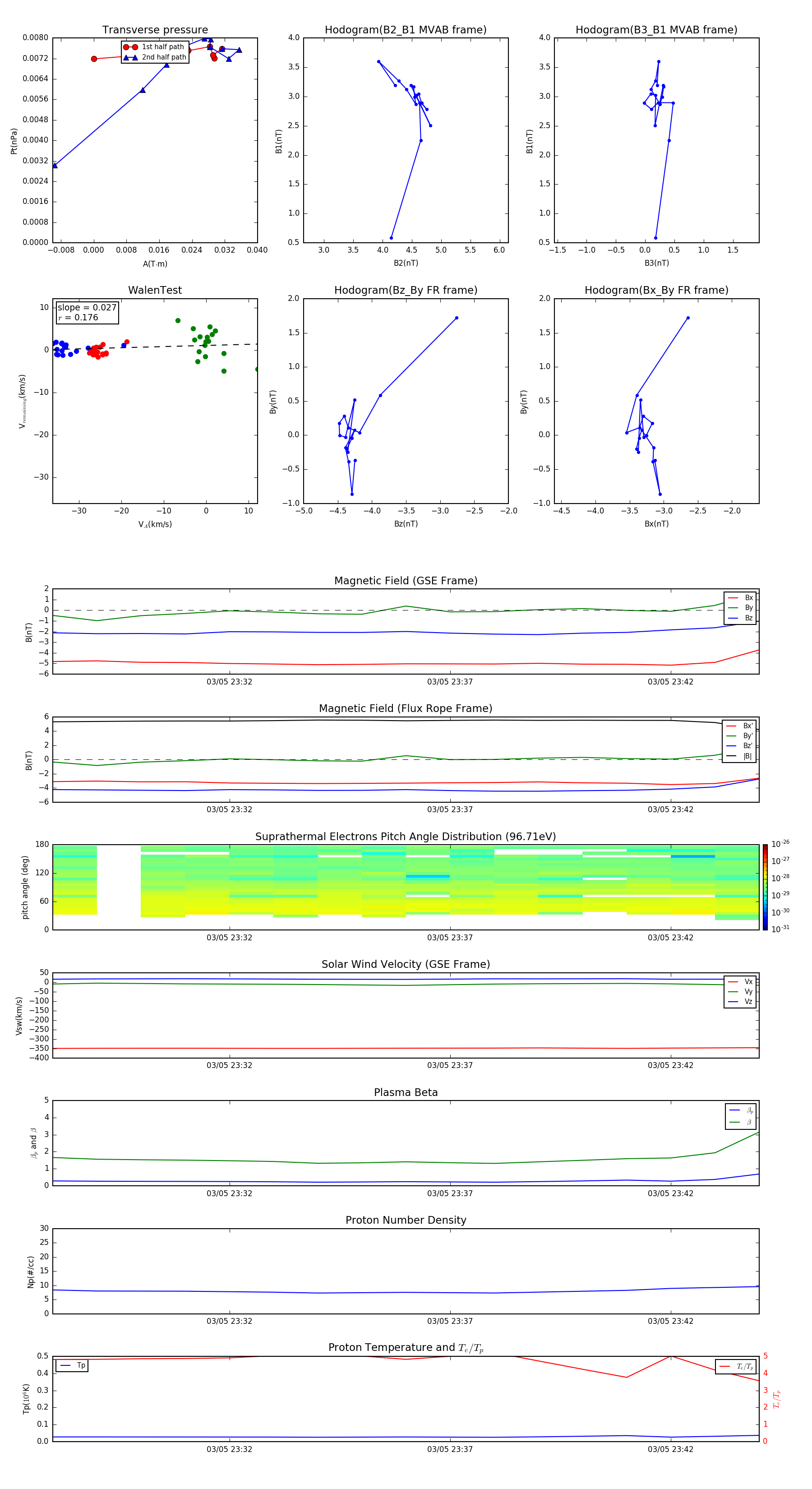Select 'Bx' in GSE magnetic field legend
Viewport: 812px width, 1489px height.
click(x=740, y=598)
